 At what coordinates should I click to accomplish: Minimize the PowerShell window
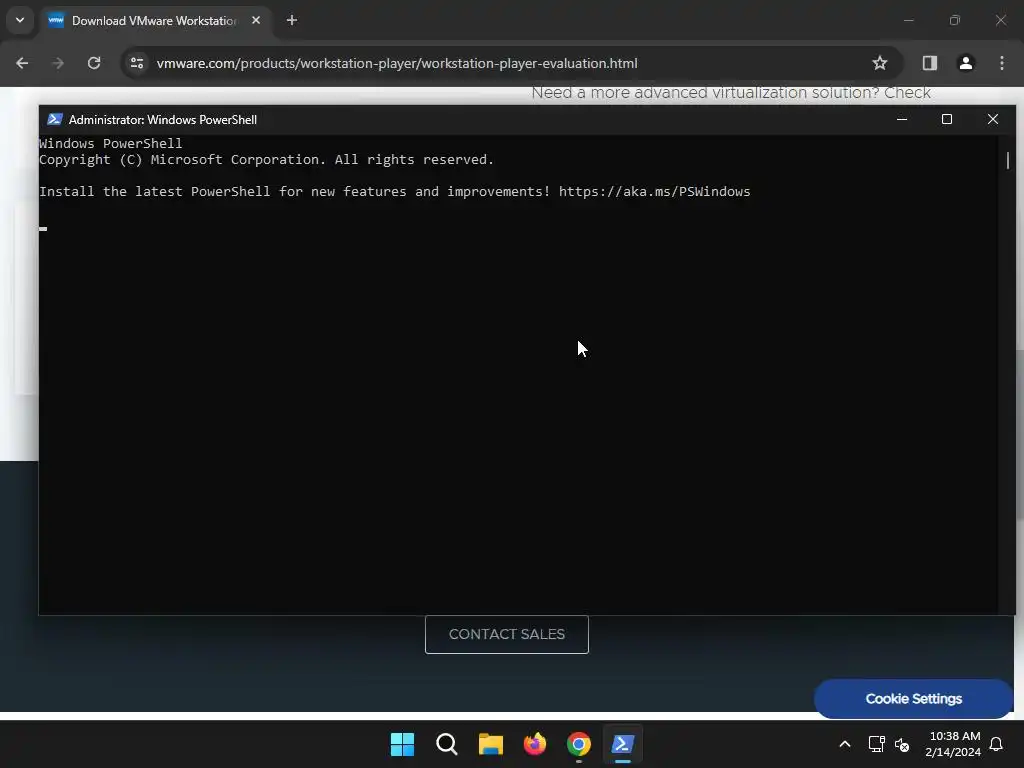coord(902,119)
